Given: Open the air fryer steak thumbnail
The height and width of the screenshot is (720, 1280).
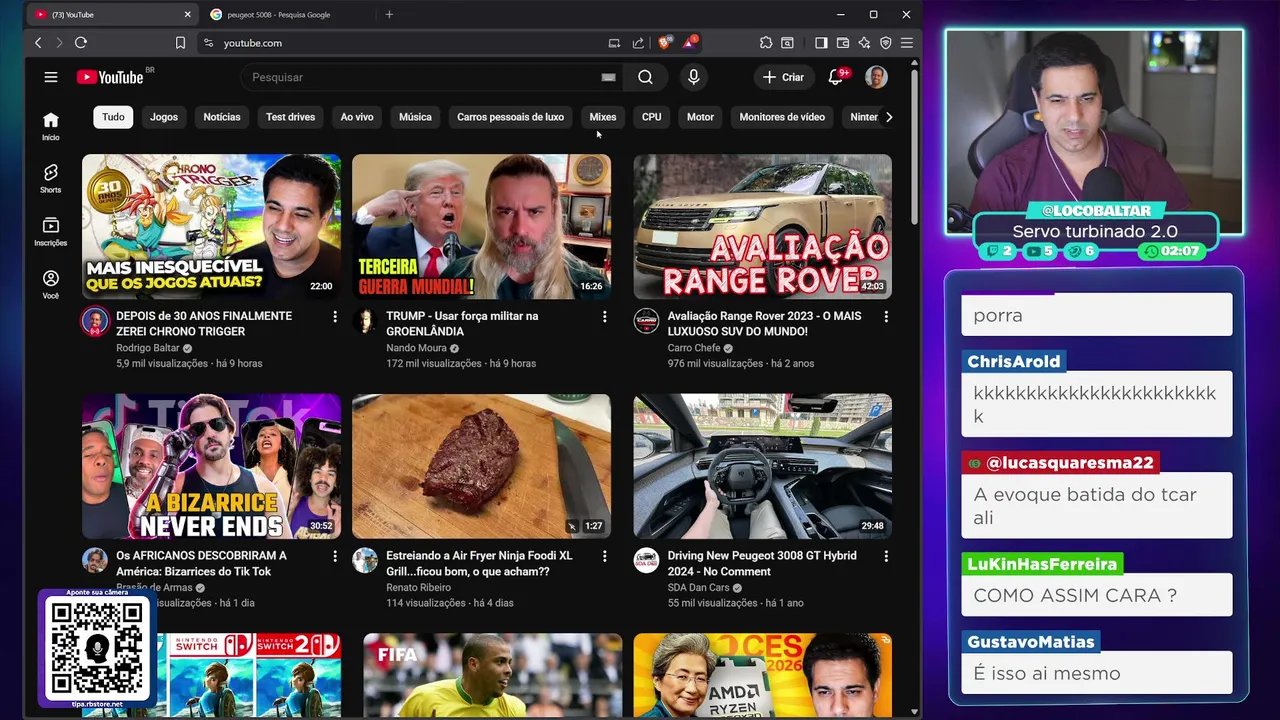Looking at the screenshot, I should pyautogui.click(x=481, y=466).
